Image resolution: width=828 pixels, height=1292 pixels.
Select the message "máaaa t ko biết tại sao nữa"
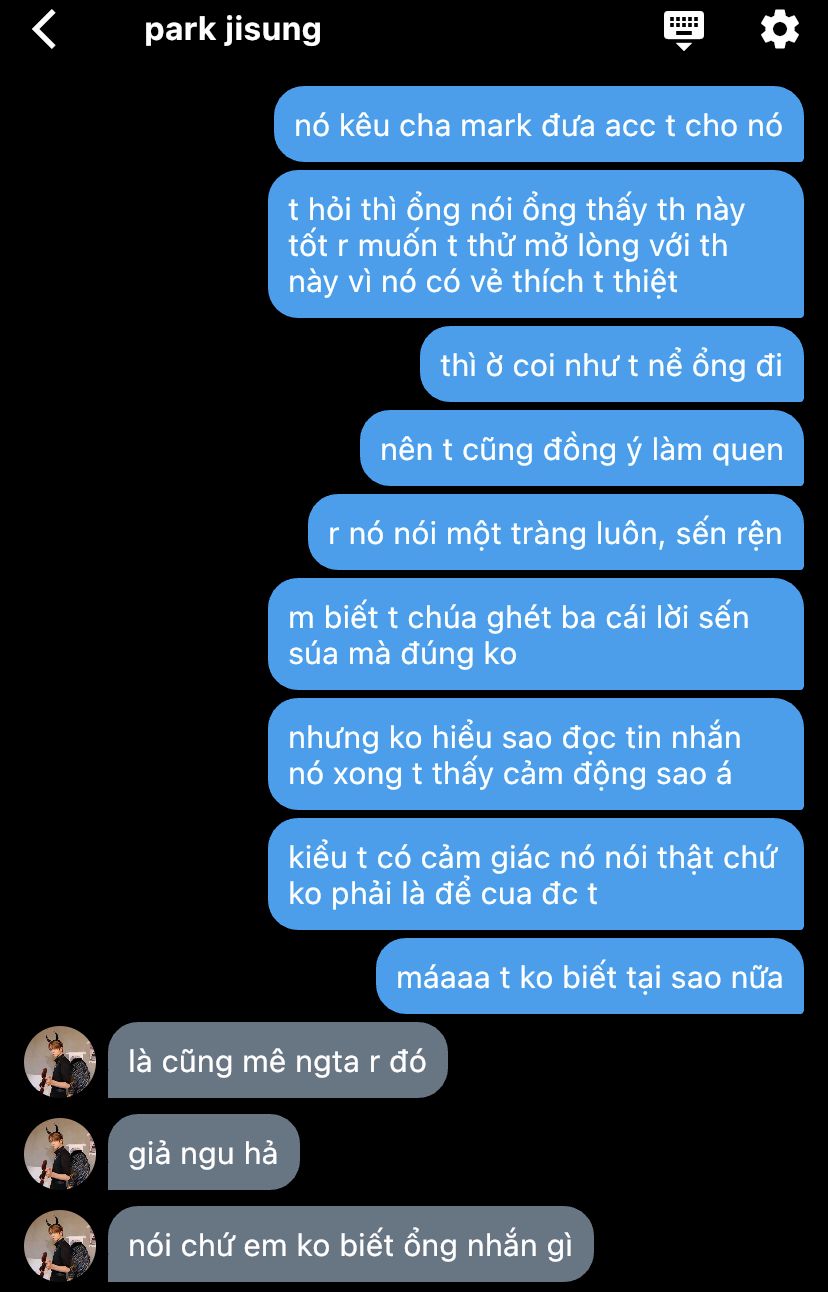pyautogui.click(x=590, y=976)
